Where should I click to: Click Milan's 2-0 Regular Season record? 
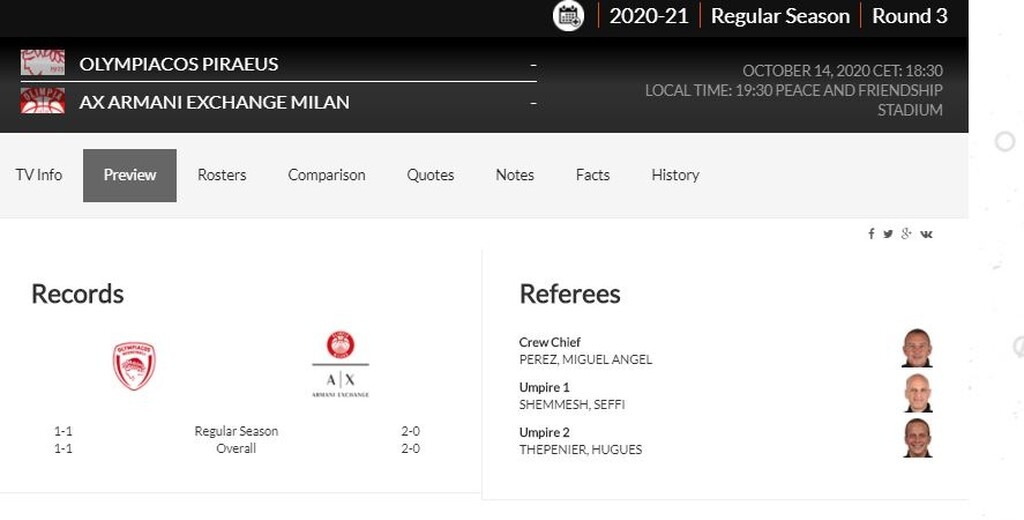tap(410, 431)
